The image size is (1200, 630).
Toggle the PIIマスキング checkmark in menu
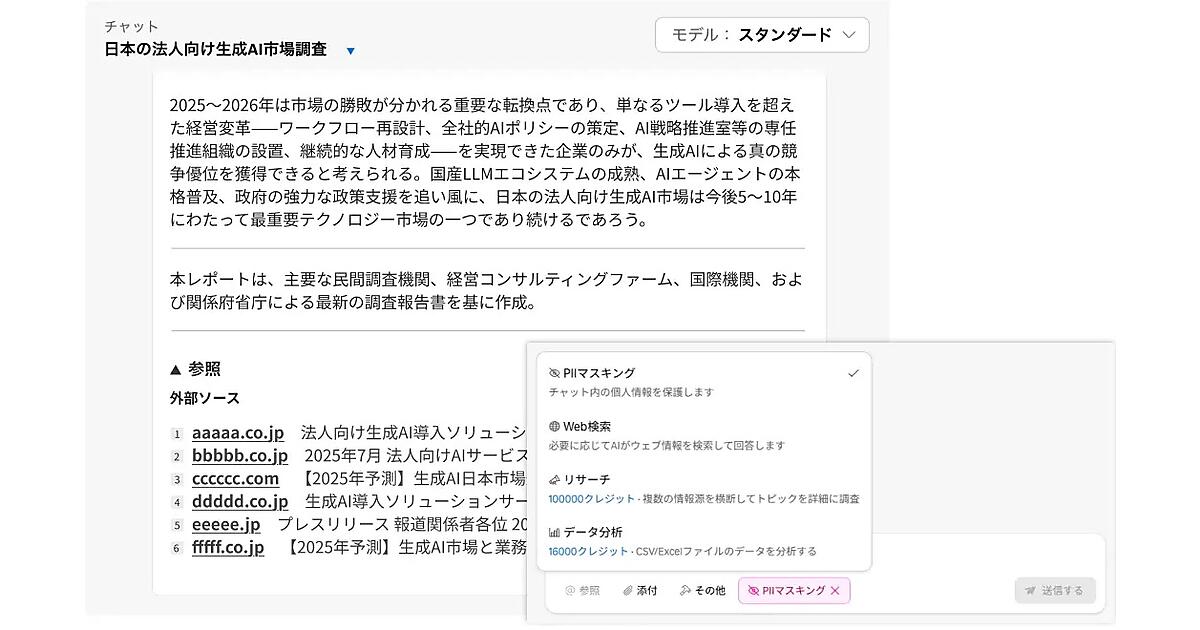pyautogui.click(x=853, y=373)
